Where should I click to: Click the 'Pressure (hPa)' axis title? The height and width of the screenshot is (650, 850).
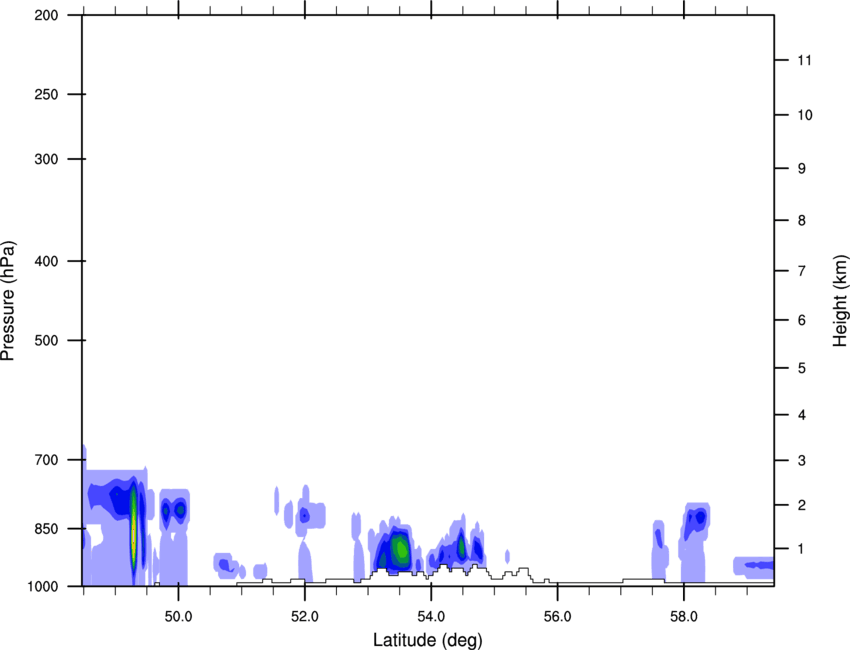8,301
